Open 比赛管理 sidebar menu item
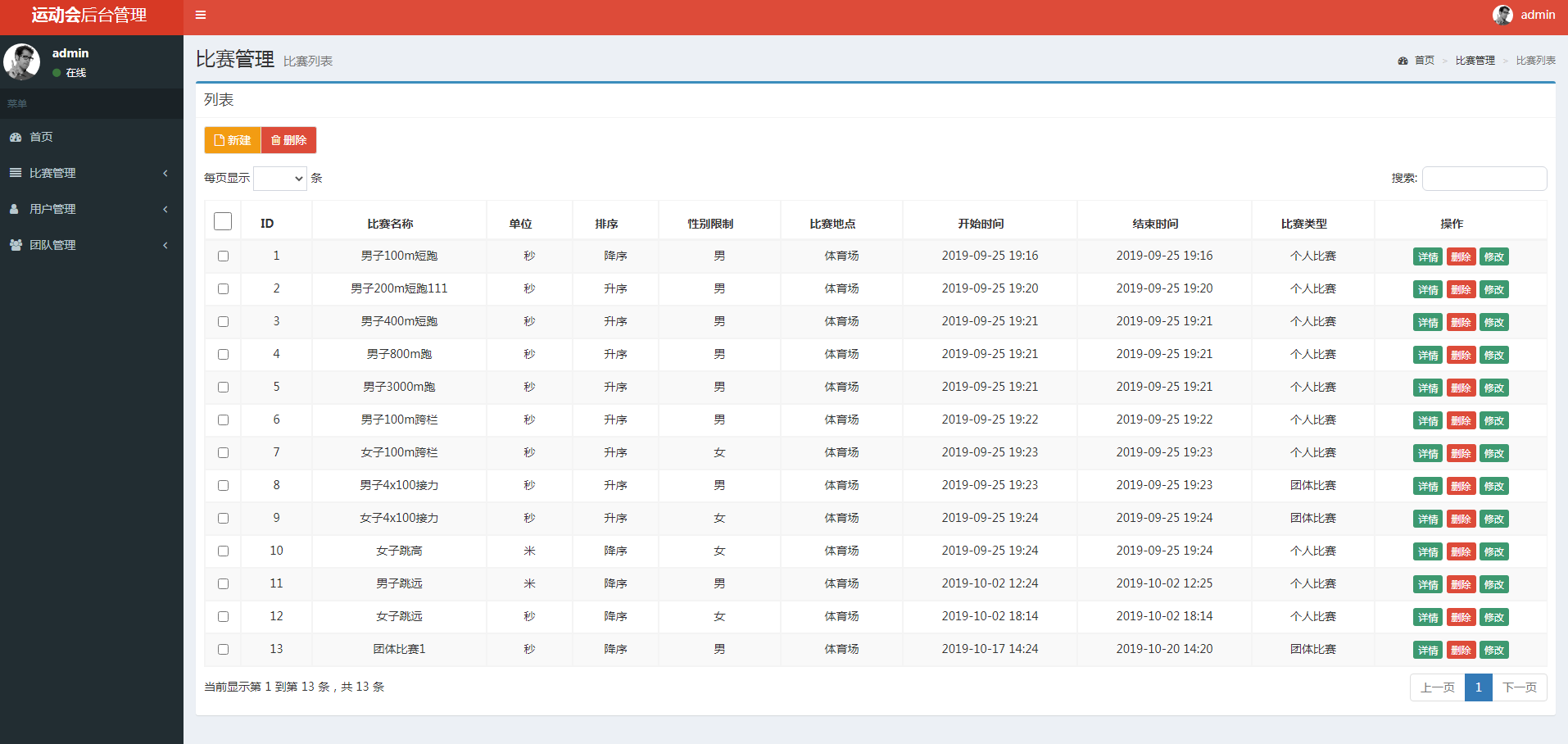Image resolution: width=1568 pixels, height=744 pixels. [x=92, y=173]
